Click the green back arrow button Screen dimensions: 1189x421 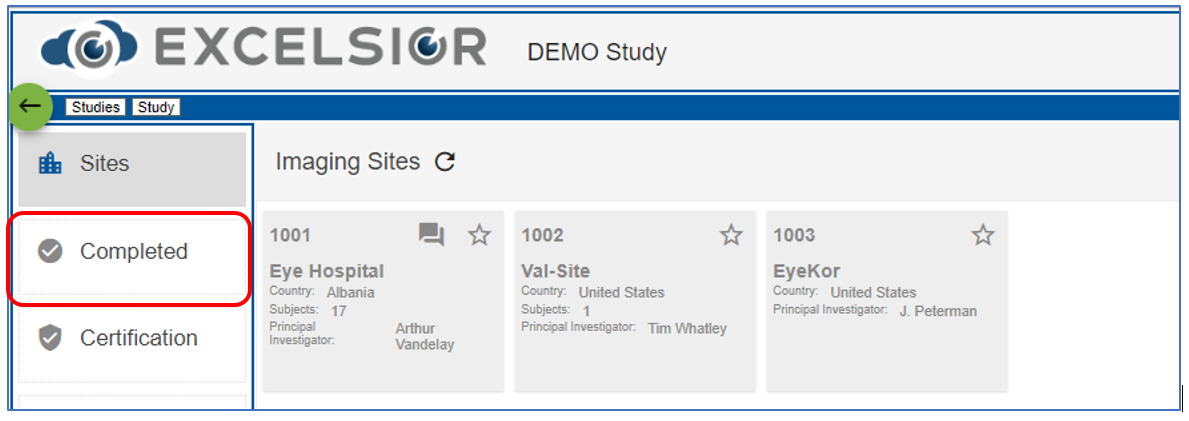pos(30,107)
